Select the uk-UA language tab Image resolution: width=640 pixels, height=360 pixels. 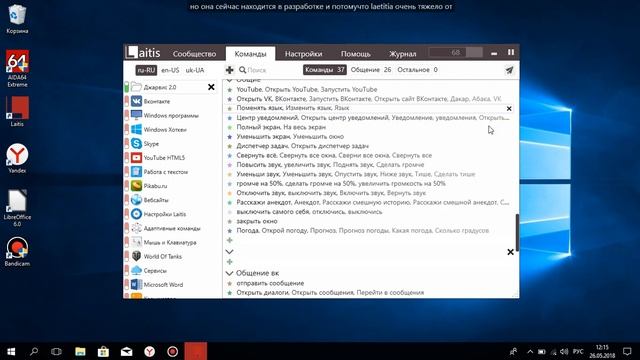[195, 70]
